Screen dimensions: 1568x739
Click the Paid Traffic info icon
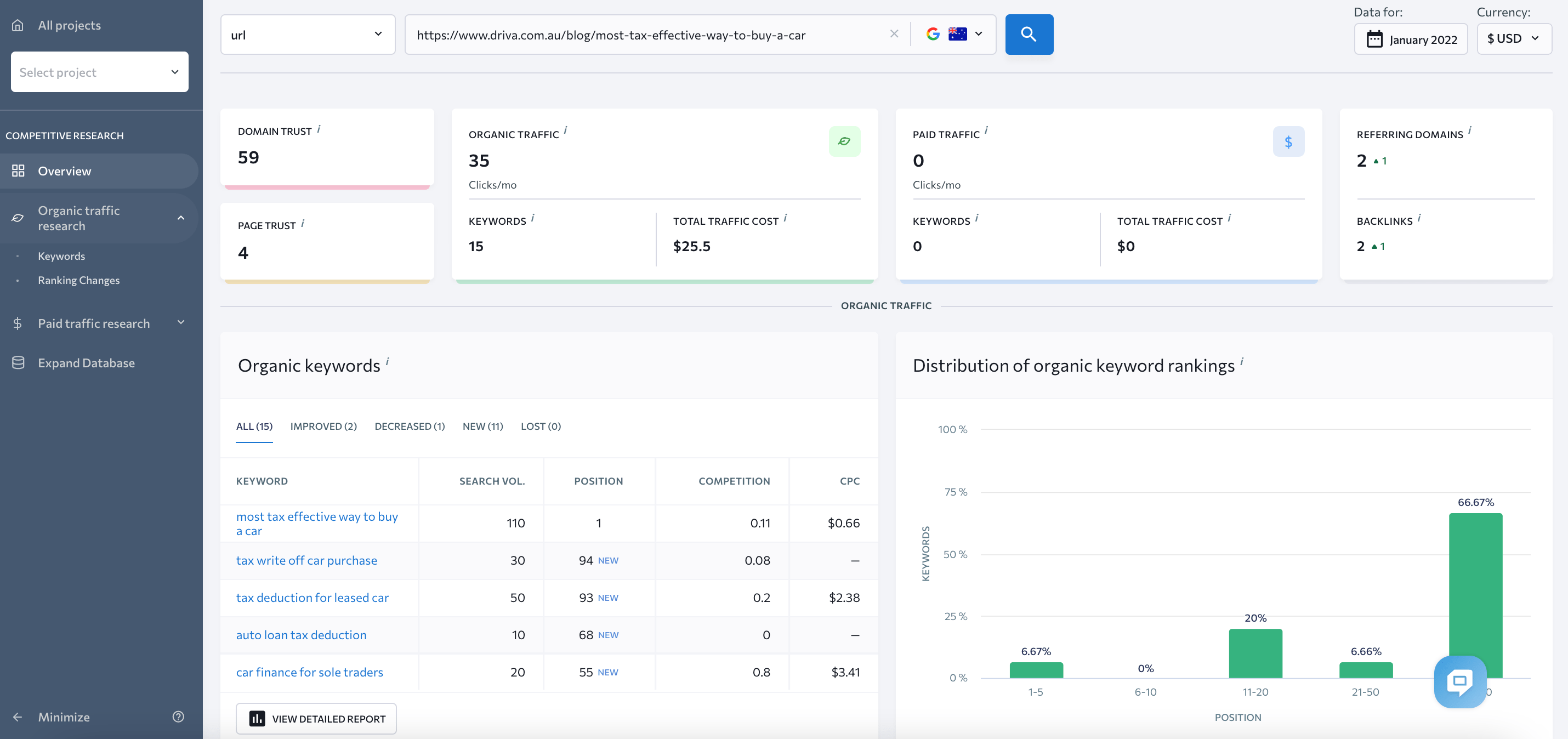(x=986, y=130)
